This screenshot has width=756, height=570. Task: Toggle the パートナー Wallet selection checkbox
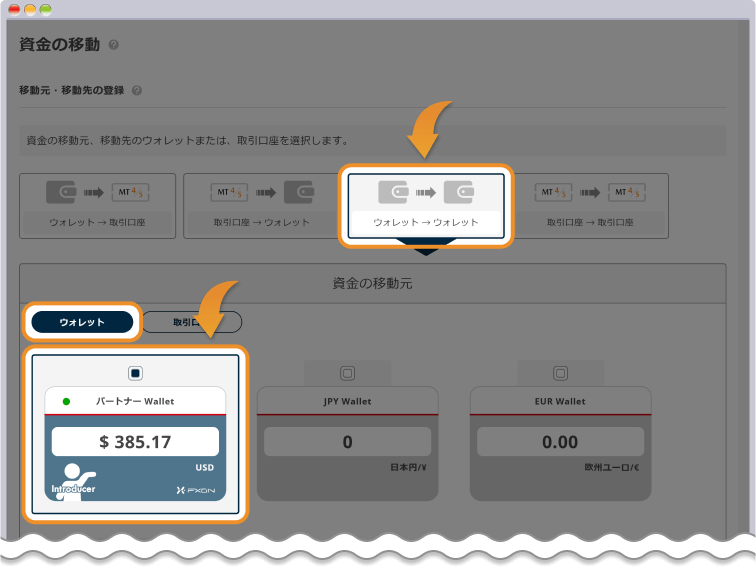[x=135, y=373]
